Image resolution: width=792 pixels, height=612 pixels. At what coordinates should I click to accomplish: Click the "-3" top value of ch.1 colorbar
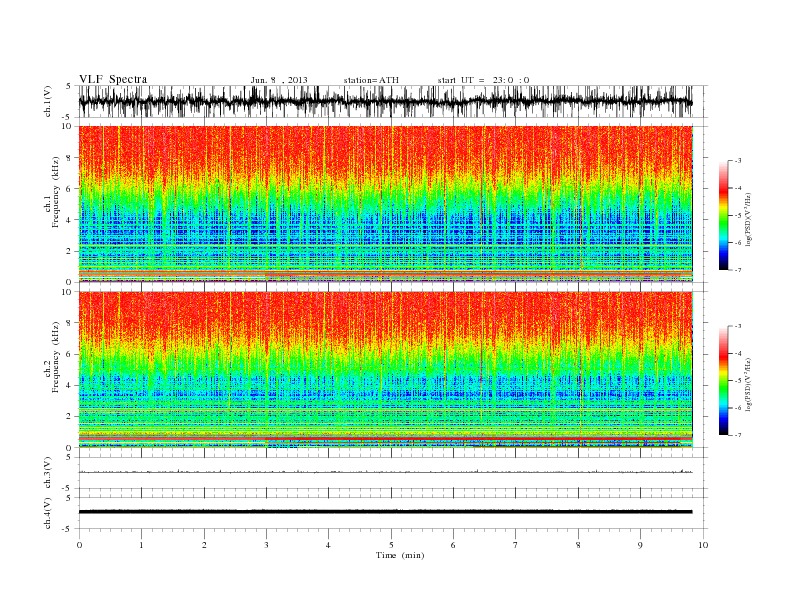tap(737, 161)
